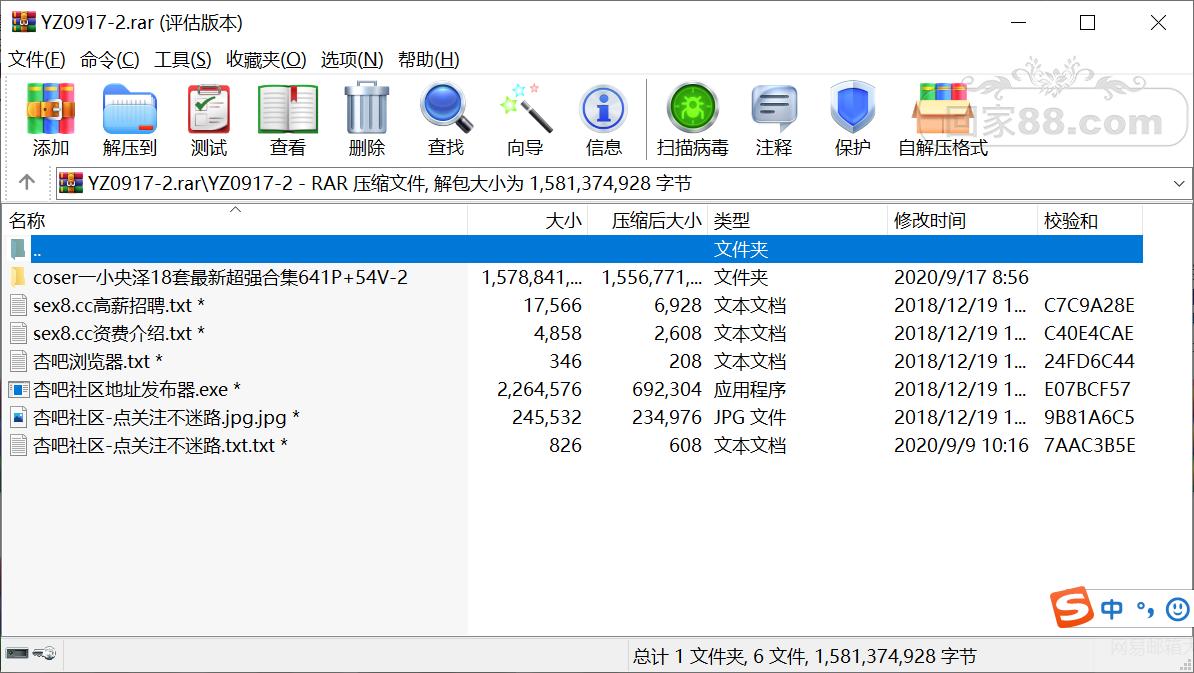Click the Sogou input method S icon

tap(1071, 608)
